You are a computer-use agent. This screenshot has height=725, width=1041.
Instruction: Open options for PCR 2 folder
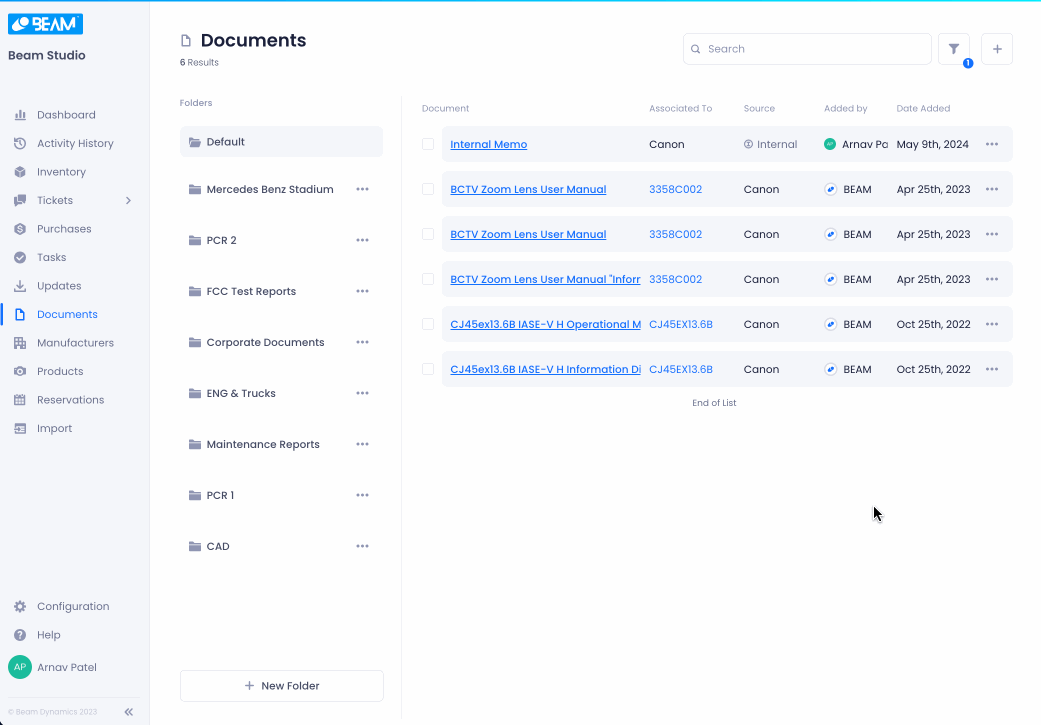click(362, 240)
